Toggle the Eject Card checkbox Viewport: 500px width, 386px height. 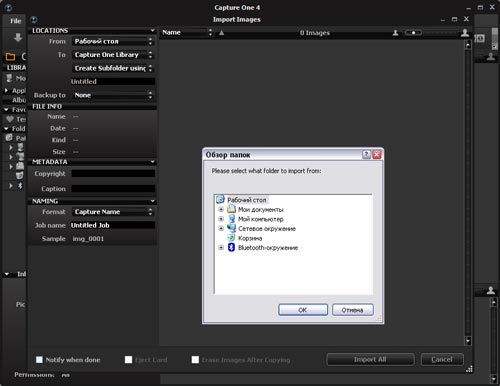click(x=128, y=360)
